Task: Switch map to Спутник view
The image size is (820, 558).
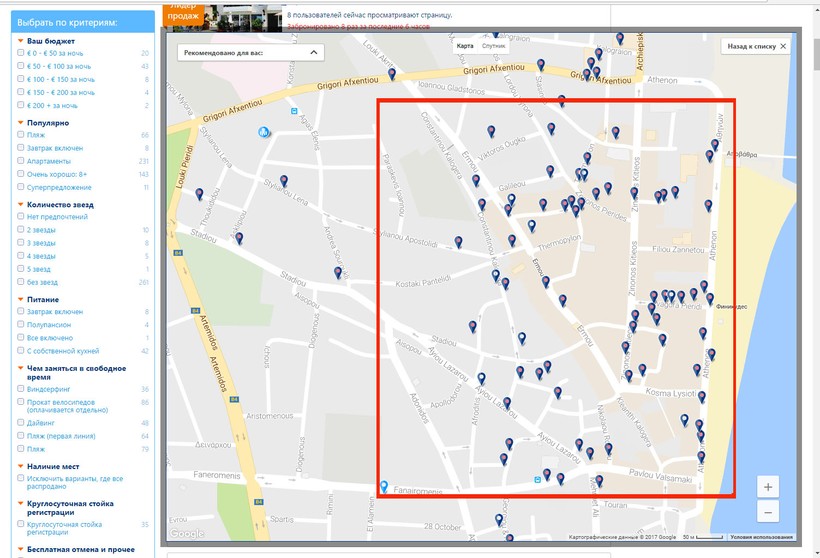Action: pos(494,46)
